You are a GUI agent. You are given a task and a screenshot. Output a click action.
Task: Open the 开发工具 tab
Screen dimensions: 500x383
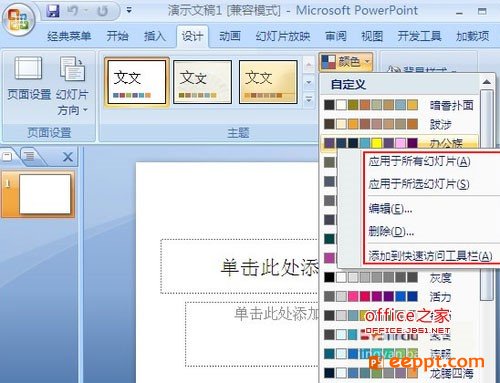[419, 36]
